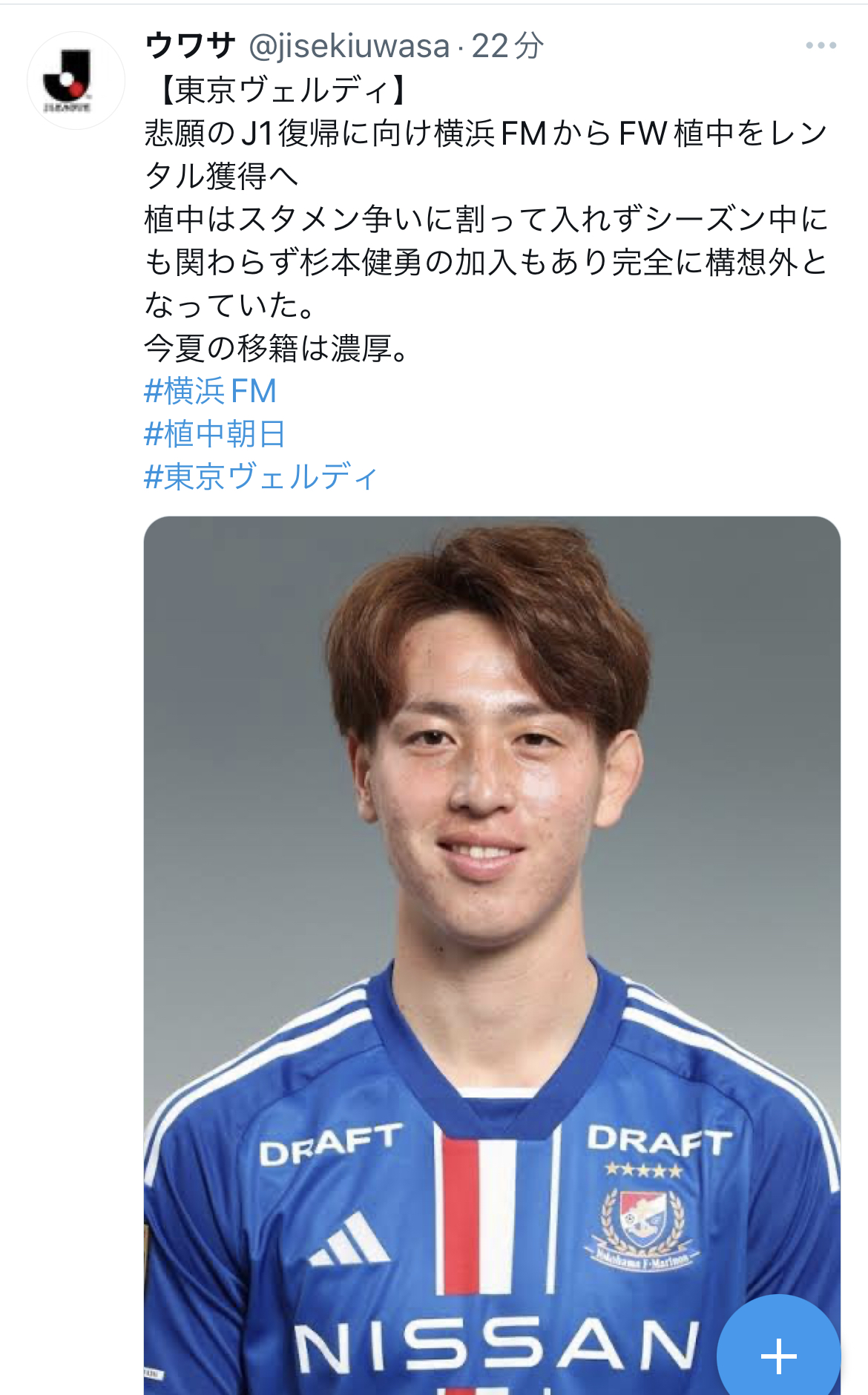The image size is (868, 1395).
Task: Tap the NISSAN sponsor text in photo
Action: tap(497, 1345)
